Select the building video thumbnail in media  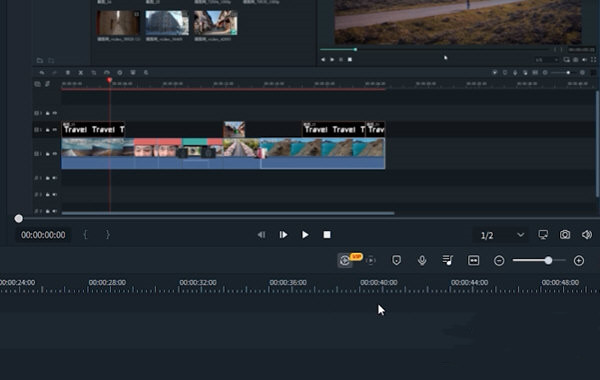167,23
